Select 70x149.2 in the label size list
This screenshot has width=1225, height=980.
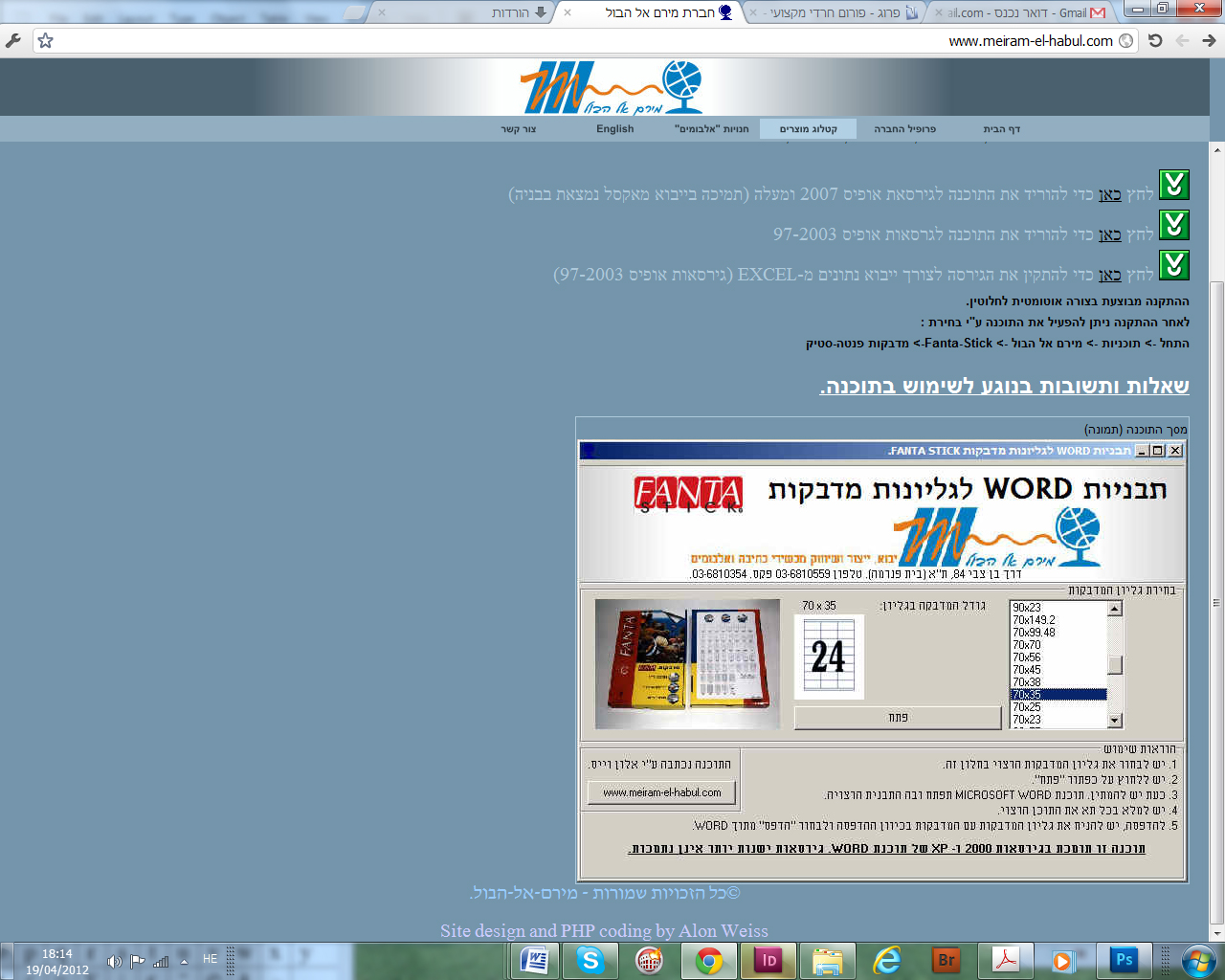coord(1058,620)
